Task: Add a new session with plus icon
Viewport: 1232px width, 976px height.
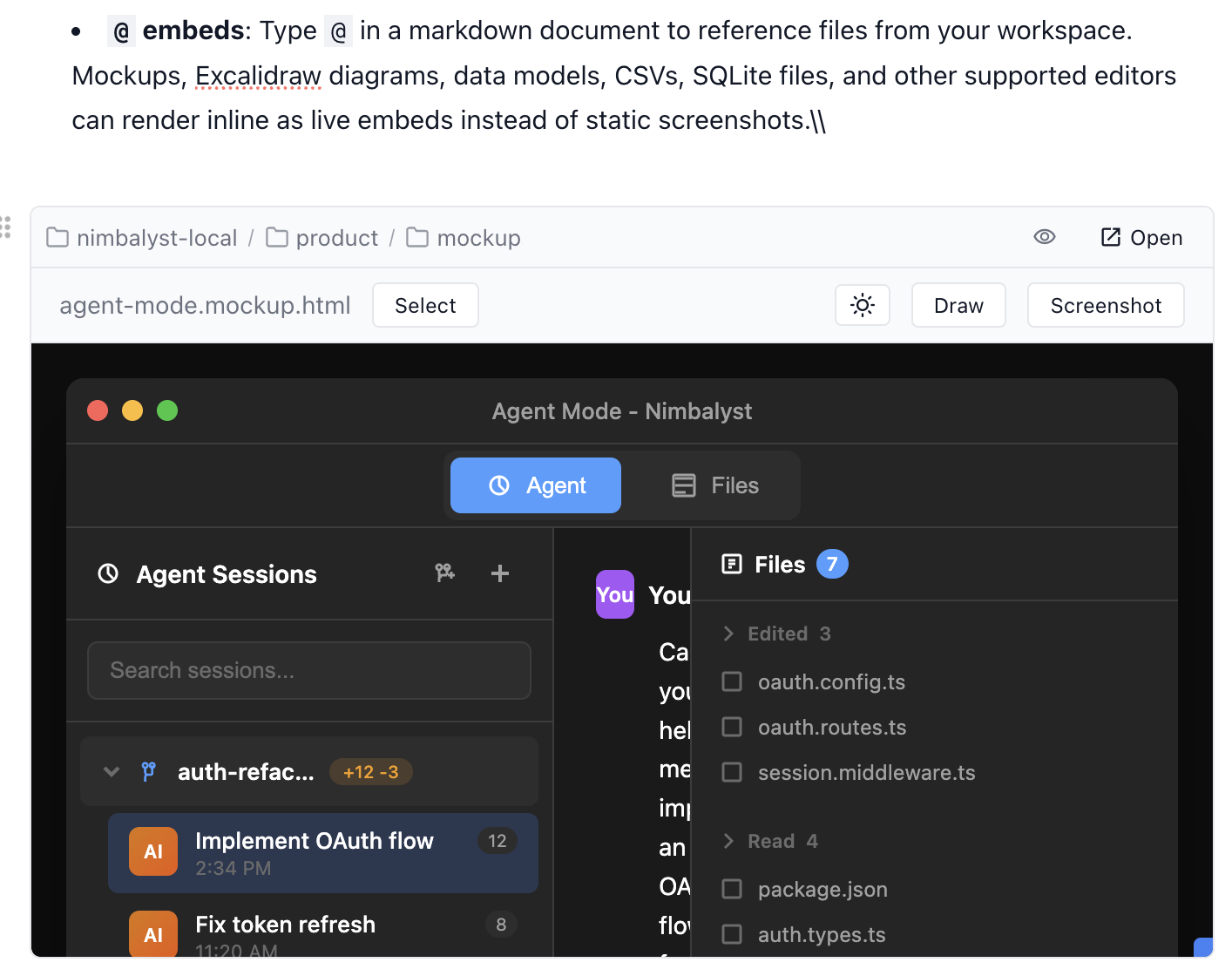Action: point(500,573)
